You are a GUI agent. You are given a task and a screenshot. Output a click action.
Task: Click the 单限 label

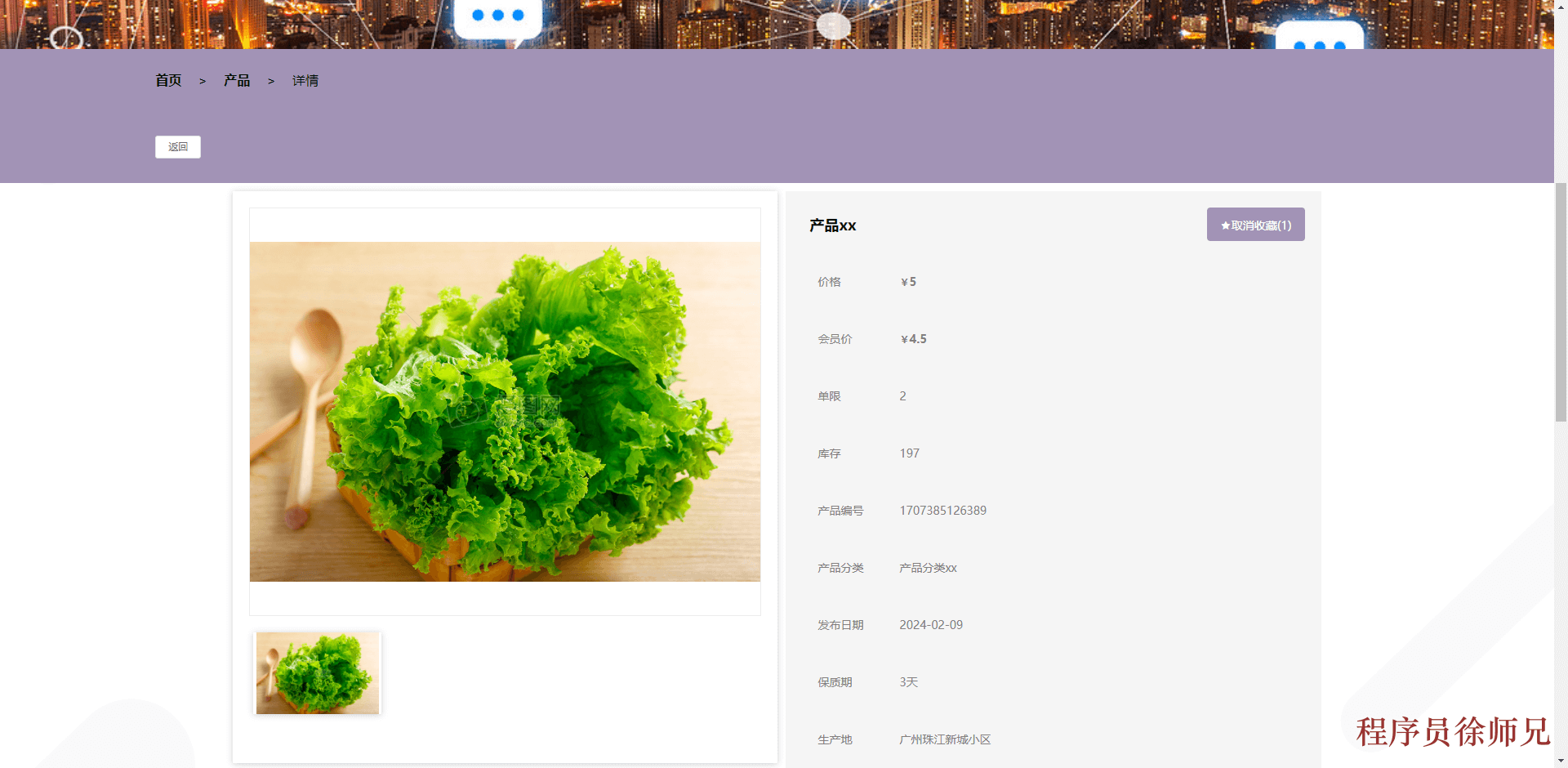pyautogui.click(x=829, y=396)
